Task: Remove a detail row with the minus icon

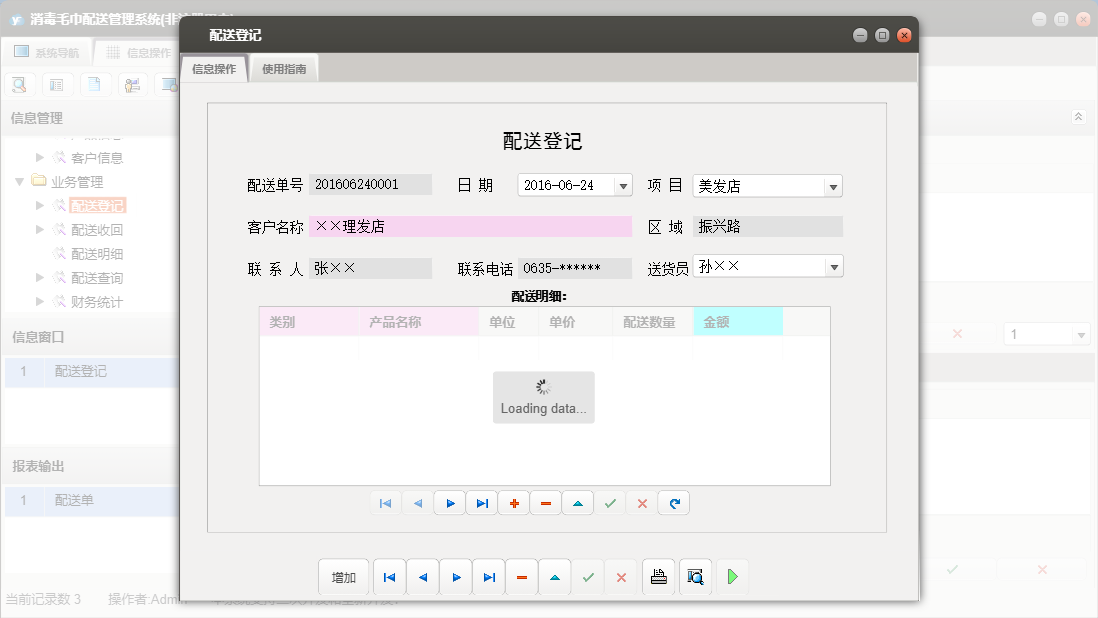Action: (545, 503)
